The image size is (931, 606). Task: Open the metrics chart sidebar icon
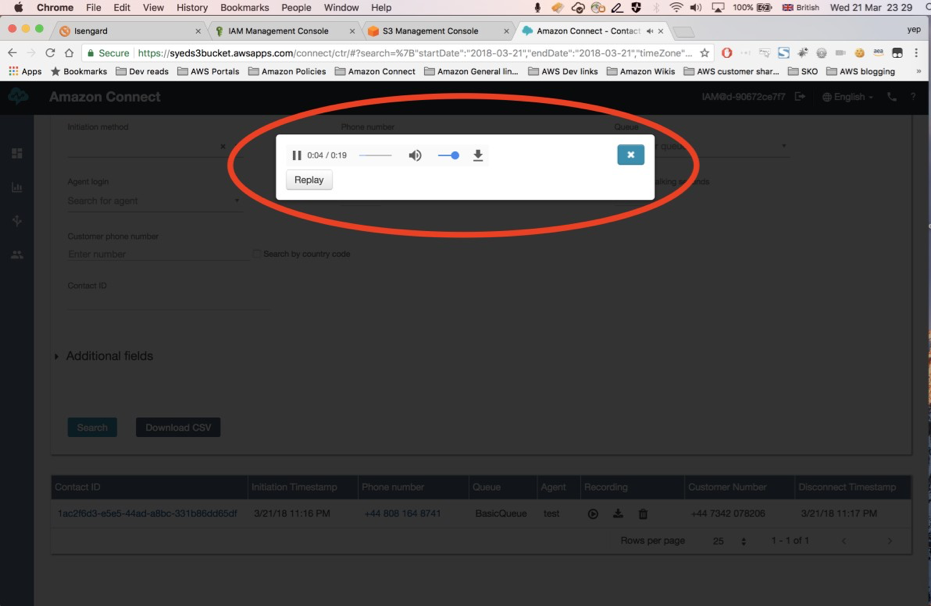(17, 188)
